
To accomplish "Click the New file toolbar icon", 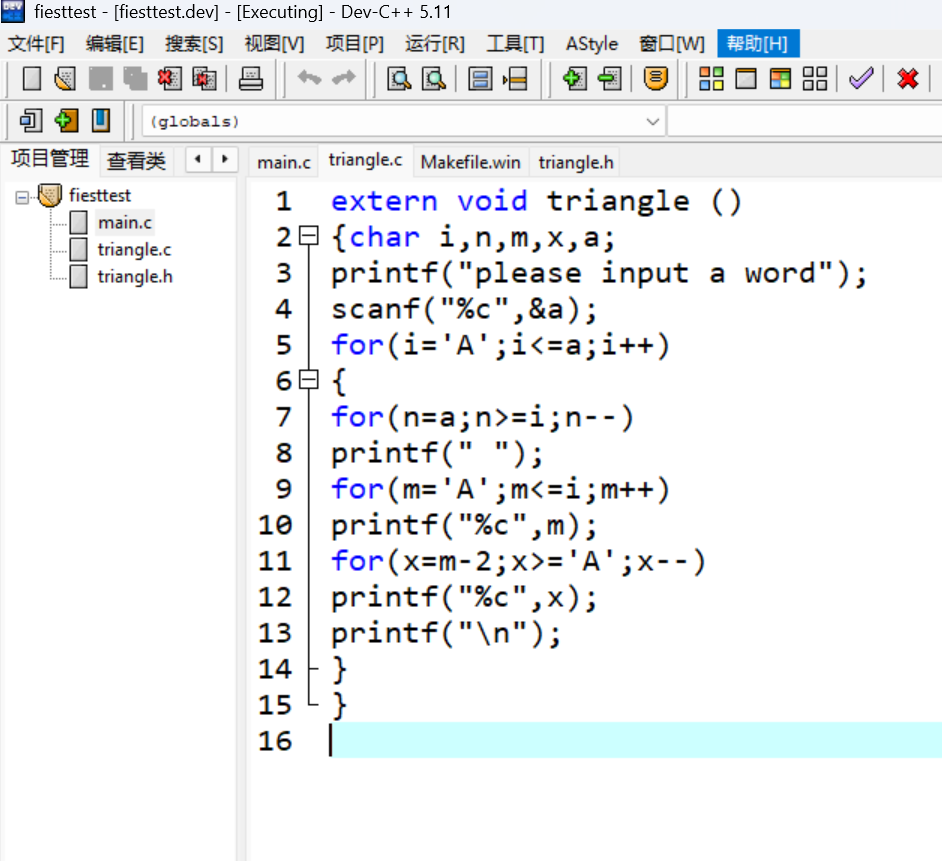I will pos(31,79).
